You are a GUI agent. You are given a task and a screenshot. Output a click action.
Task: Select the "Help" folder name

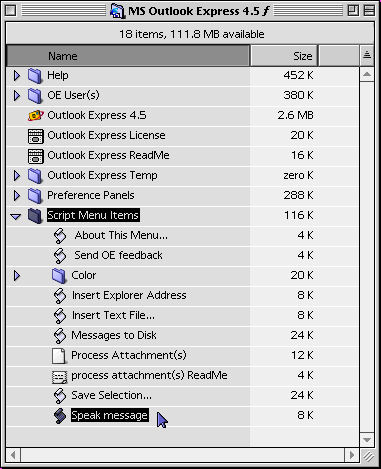click(x=58, y=75)
